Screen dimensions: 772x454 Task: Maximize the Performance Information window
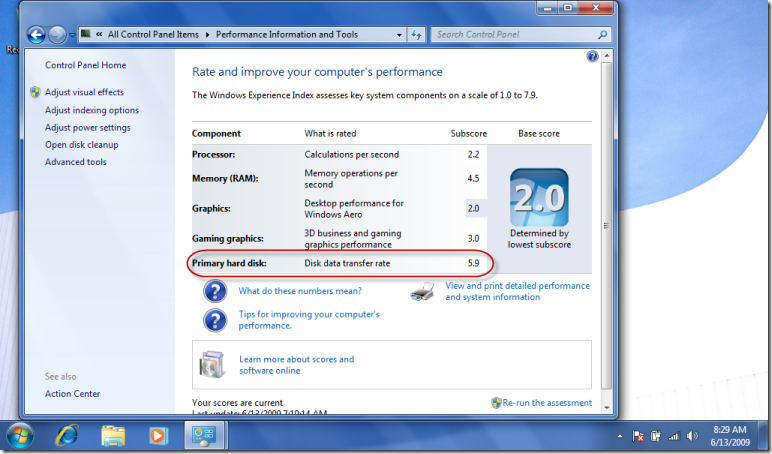click(x=568, y=8)
